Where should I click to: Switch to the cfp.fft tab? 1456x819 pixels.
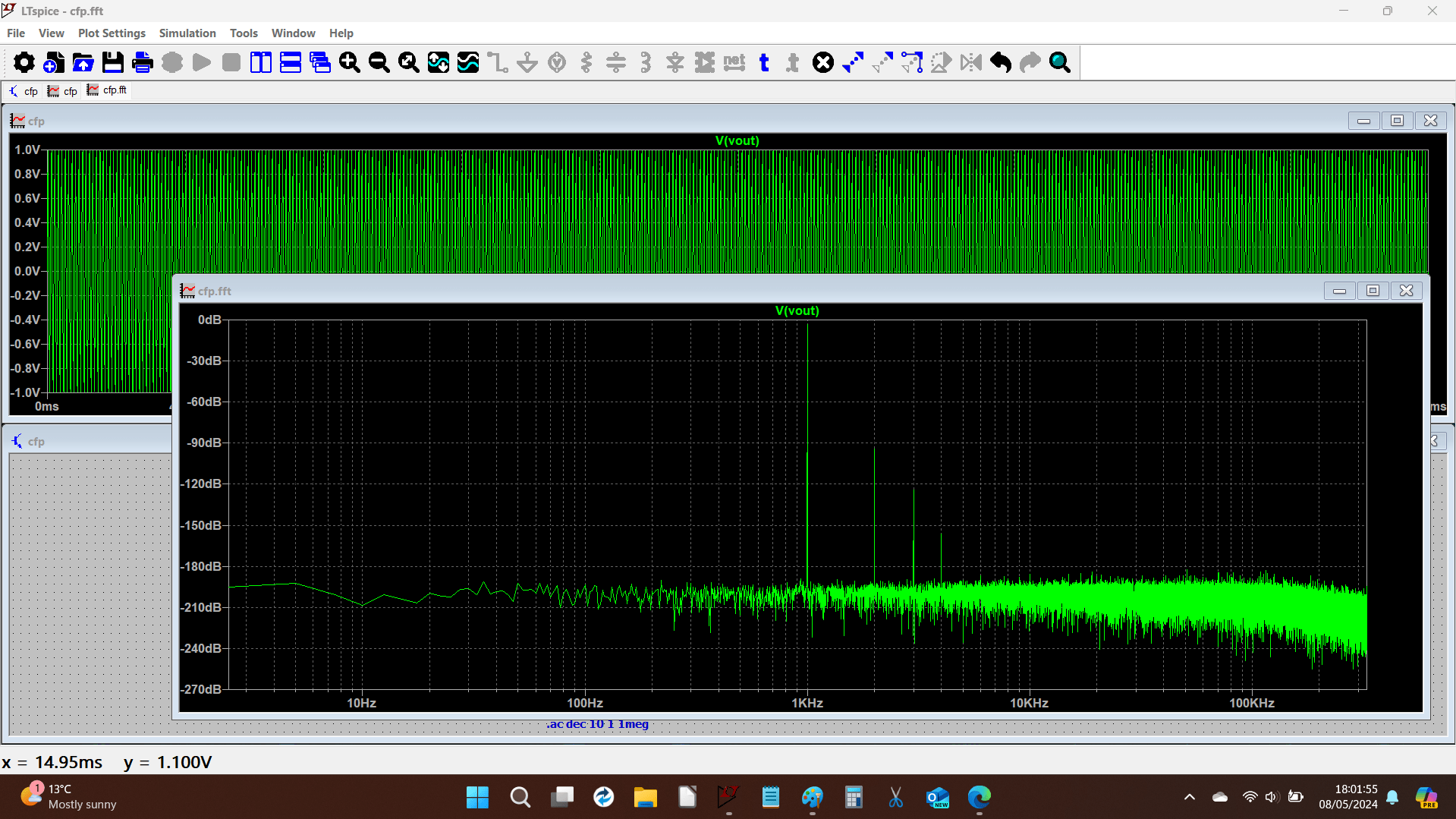(x=107, y=90)
